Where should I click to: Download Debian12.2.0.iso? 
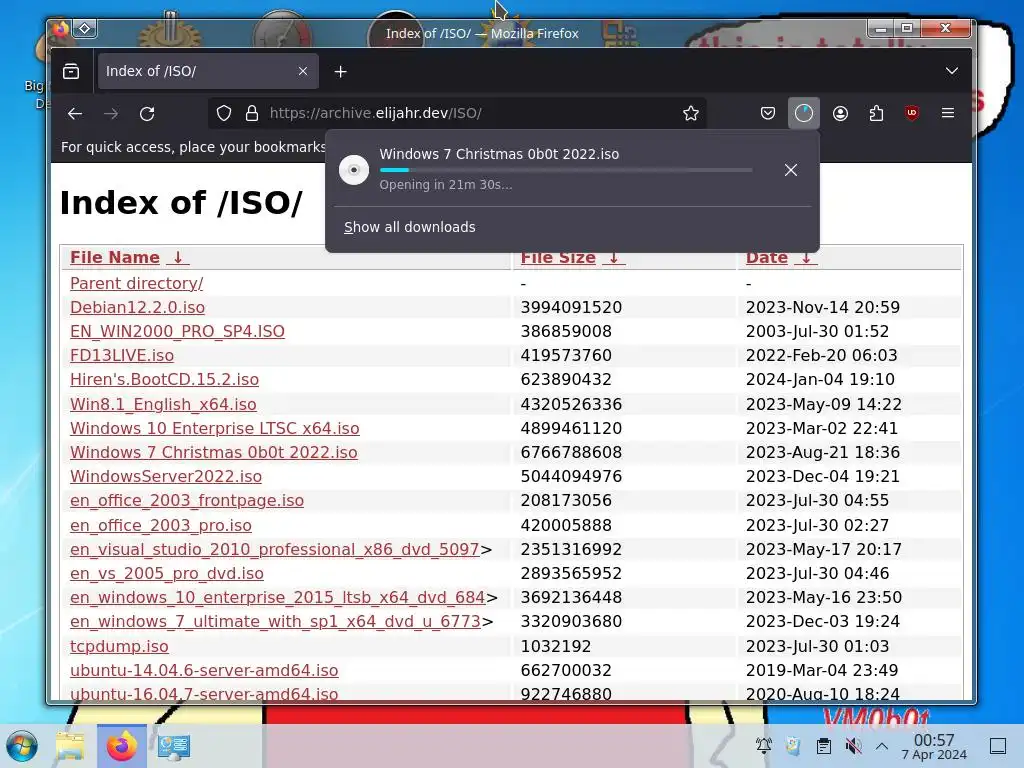137,308
